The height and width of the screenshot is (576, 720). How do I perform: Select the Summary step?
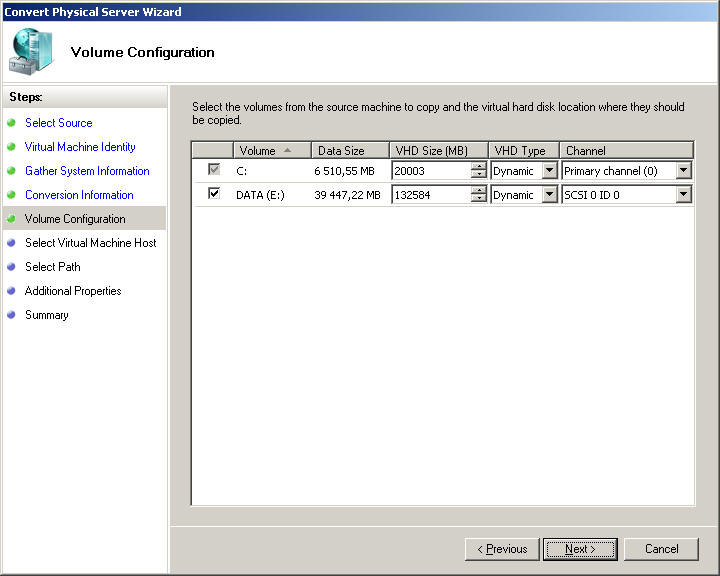[x=47, y=315]
